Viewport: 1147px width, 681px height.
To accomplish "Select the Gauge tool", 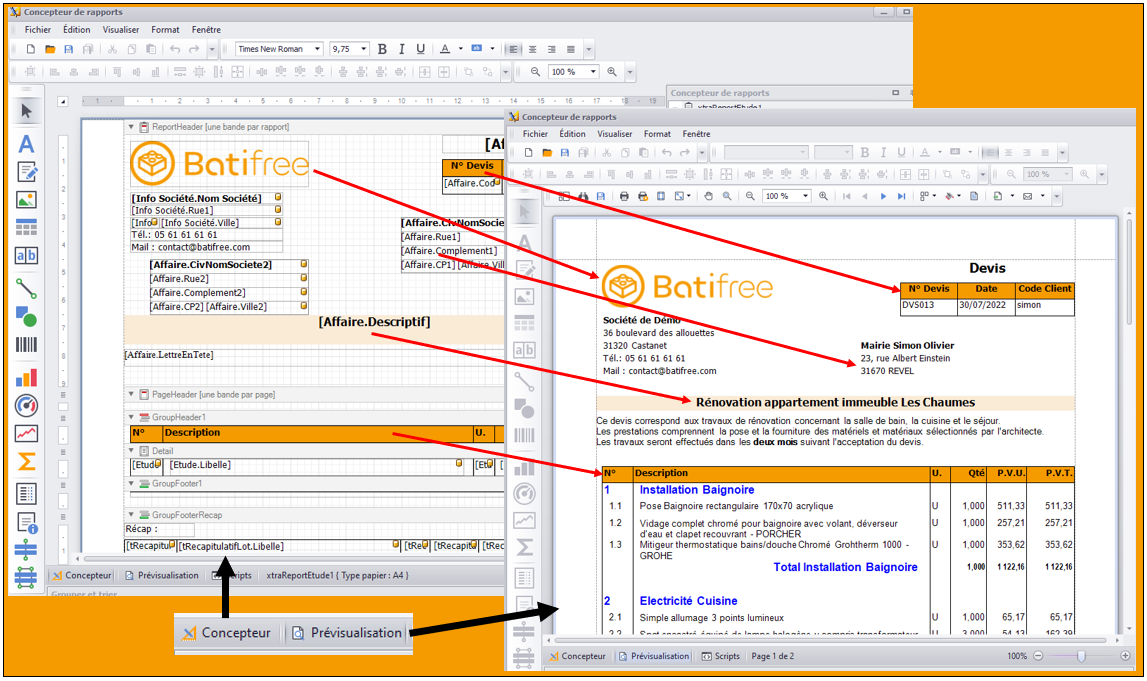I will [x=26, y=405].
